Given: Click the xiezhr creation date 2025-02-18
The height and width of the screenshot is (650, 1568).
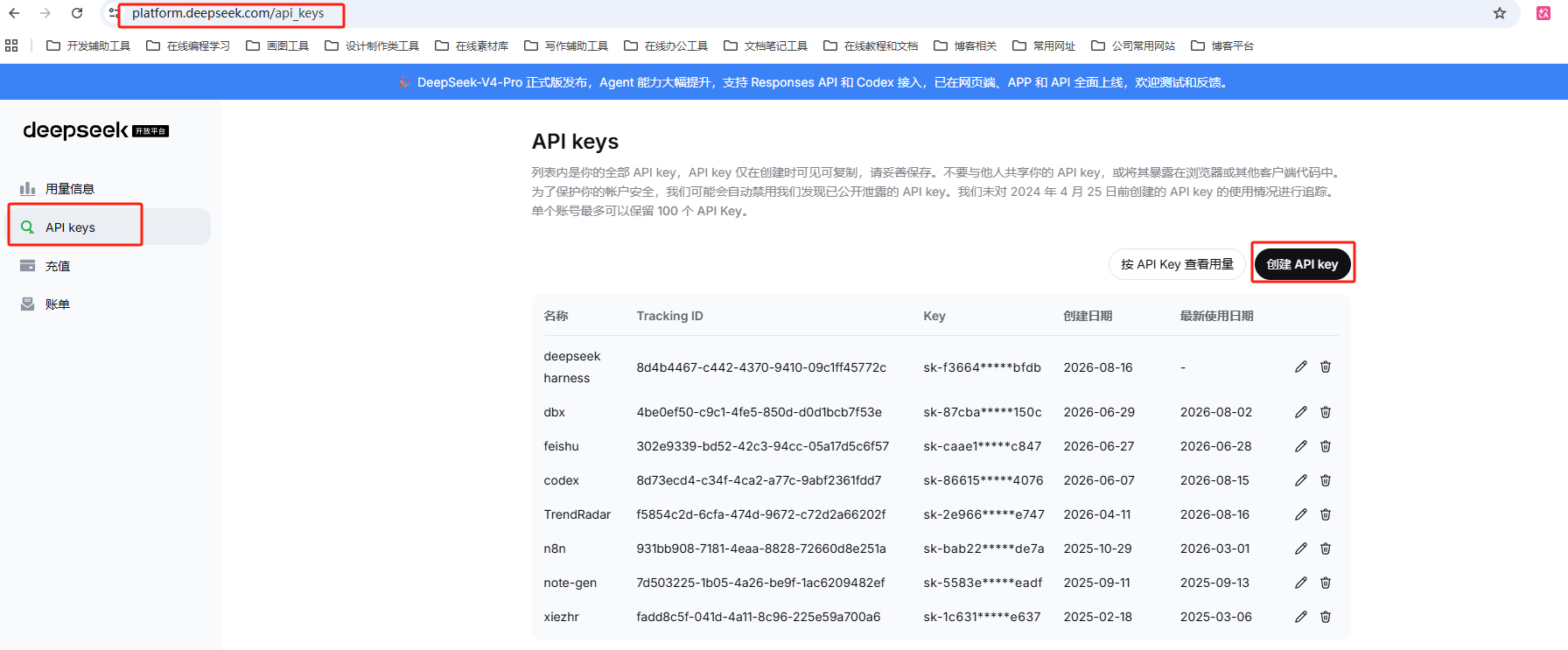Looking at the screenshot, I should pos(1097,617).
